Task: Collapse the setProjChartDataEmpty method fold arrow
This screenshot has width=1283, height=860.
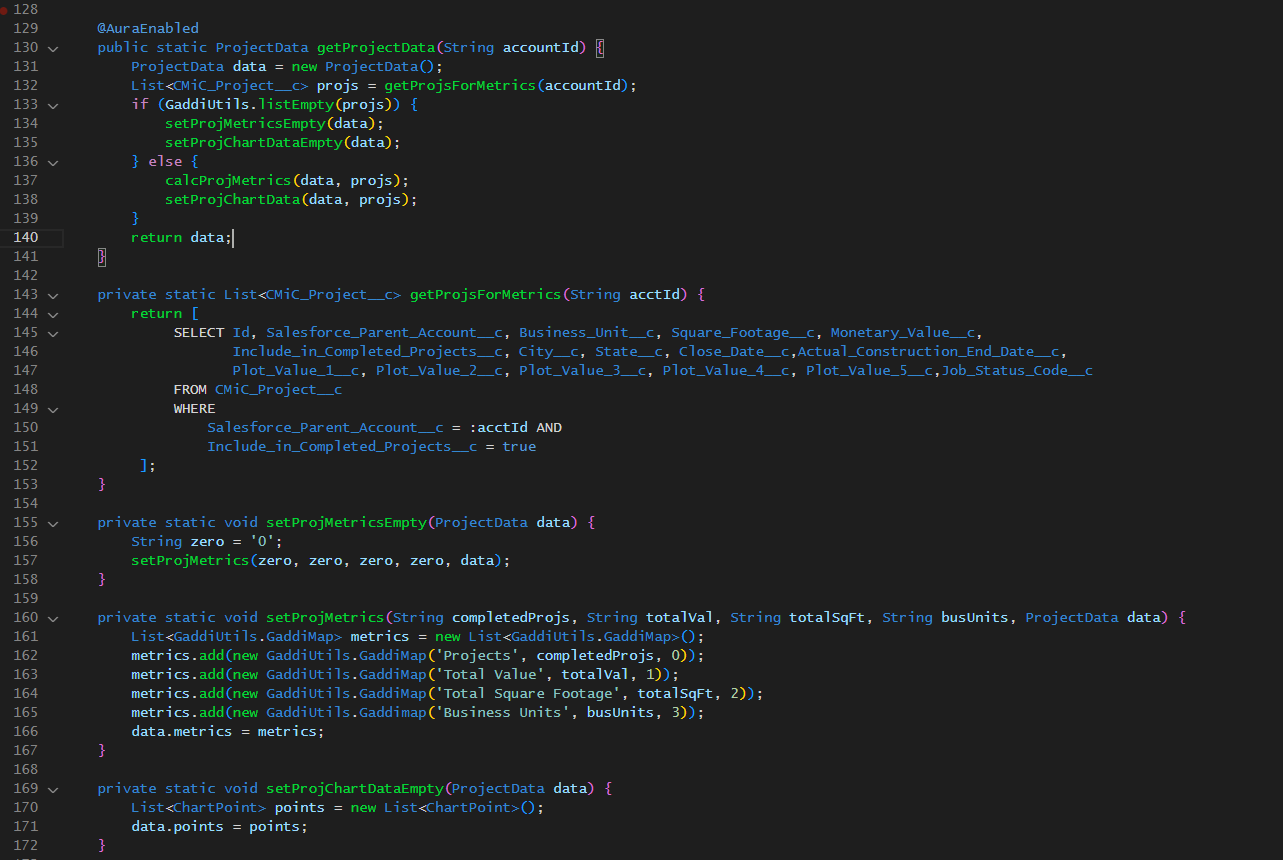Action: pos(52,788)
